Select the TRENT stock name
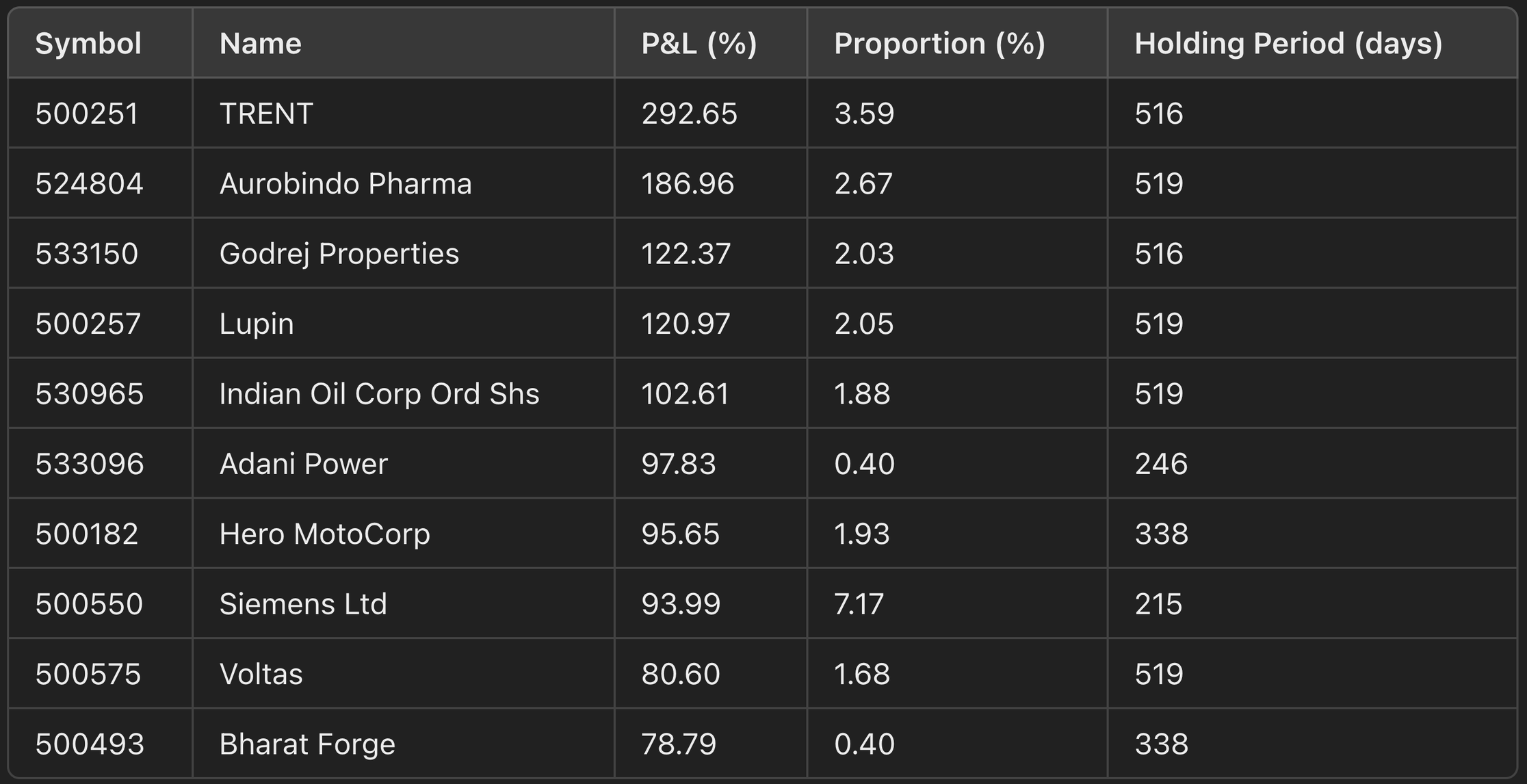The height and width of the screenshot is (784, 1527). 266,114
